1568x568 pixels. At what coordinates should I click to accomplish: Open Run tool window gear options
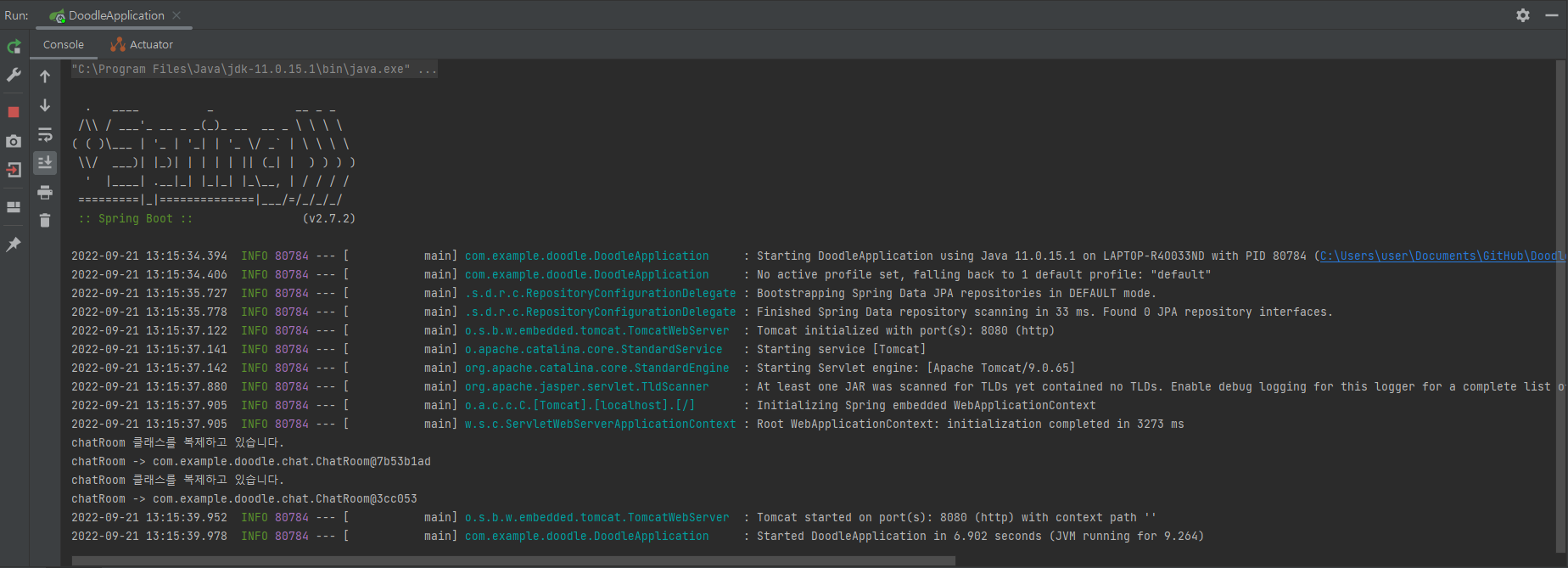pyautogui.click(x=1523, y=15)
